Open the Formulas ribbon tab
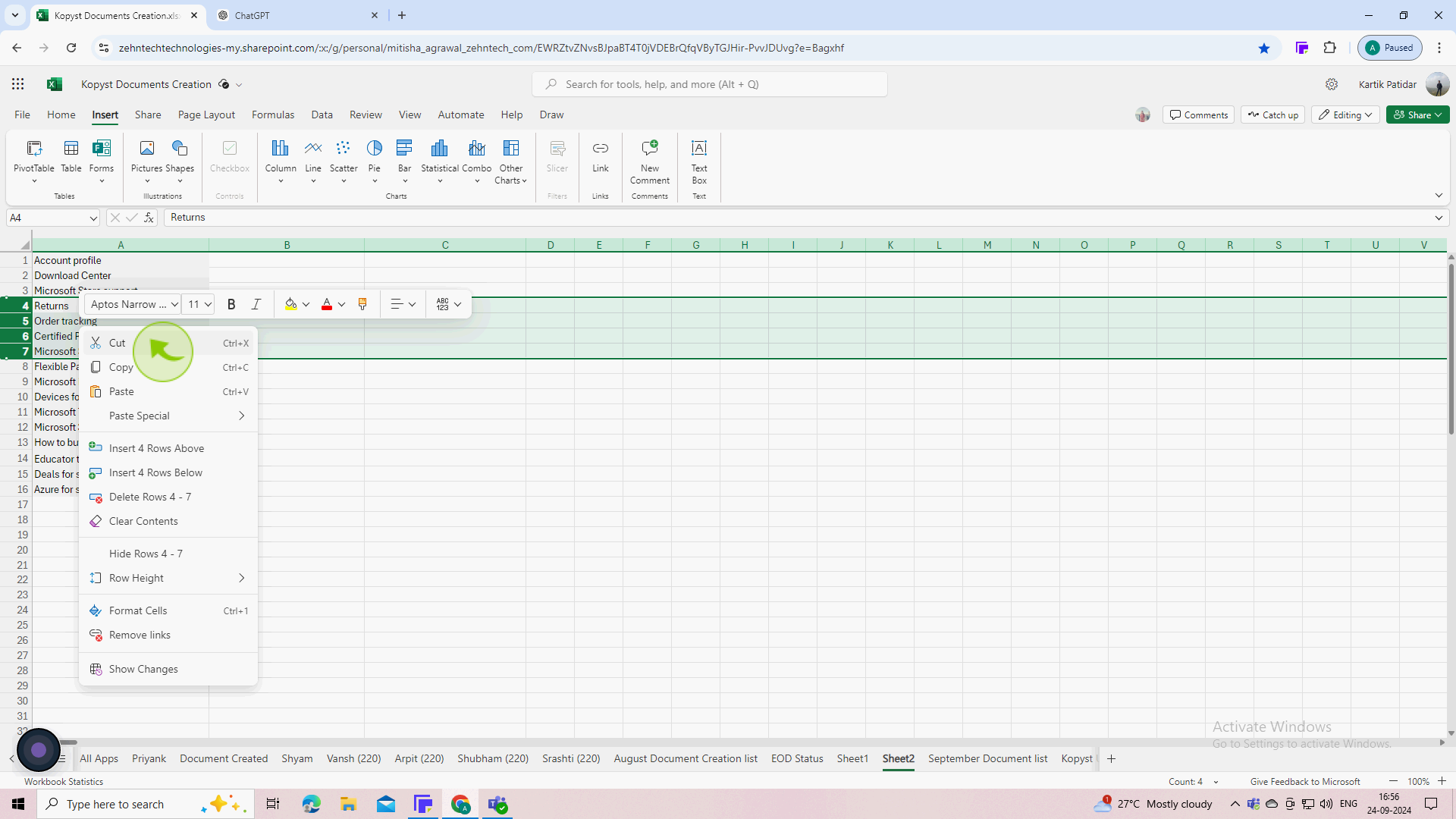This screenshot has height=819, width=1456. point(273,115)
